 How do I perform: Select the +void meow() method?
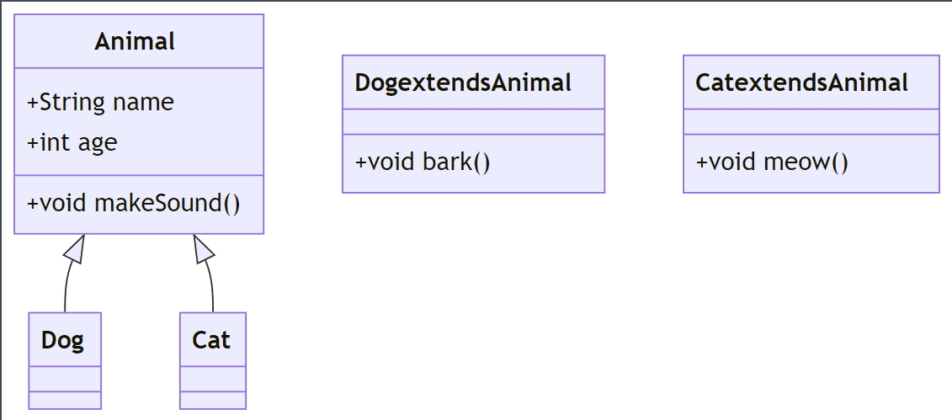(772, 162)
